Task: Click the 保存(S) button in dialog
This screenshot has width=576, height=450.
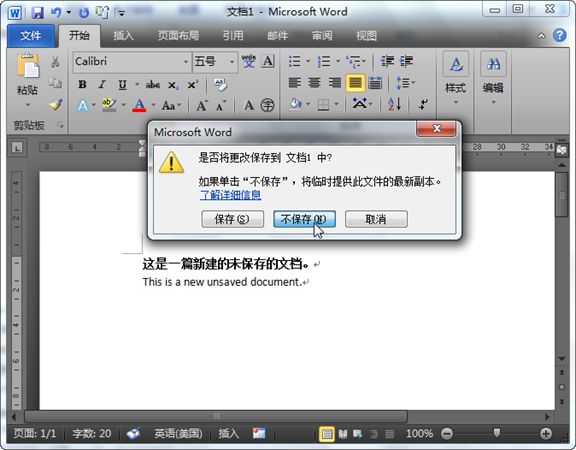Action: tap(233, 219)
